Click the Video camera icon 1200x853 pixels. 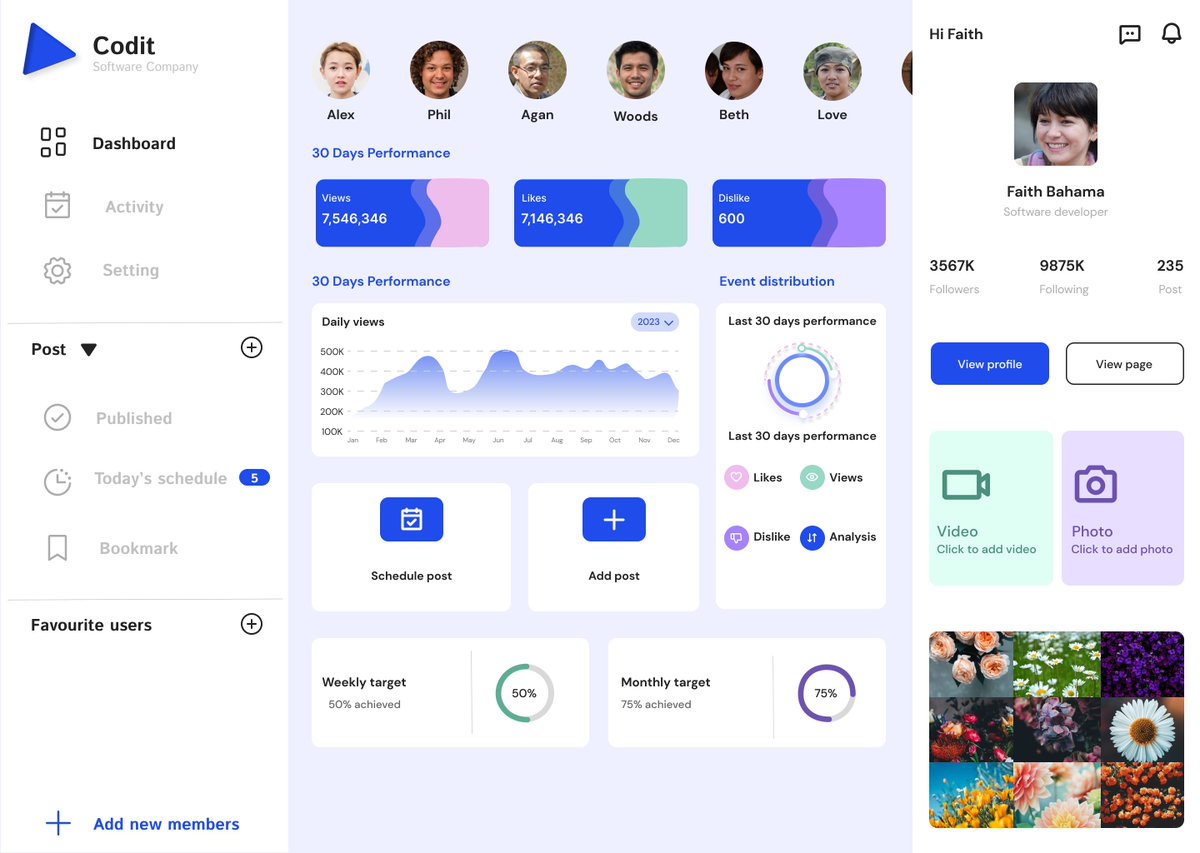point(965,485)
